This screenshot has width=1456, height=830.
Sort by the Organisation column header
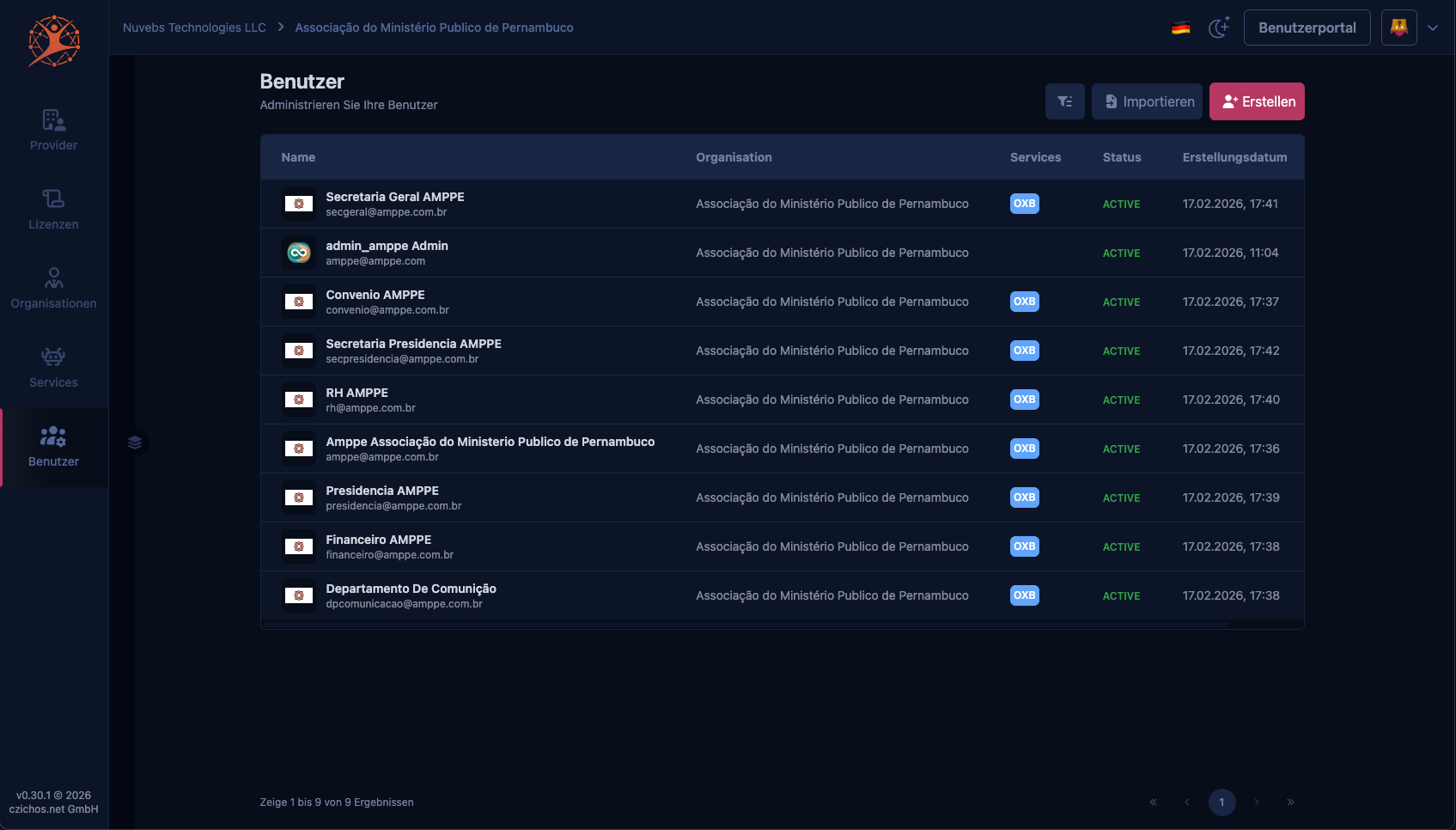(734, 157)
